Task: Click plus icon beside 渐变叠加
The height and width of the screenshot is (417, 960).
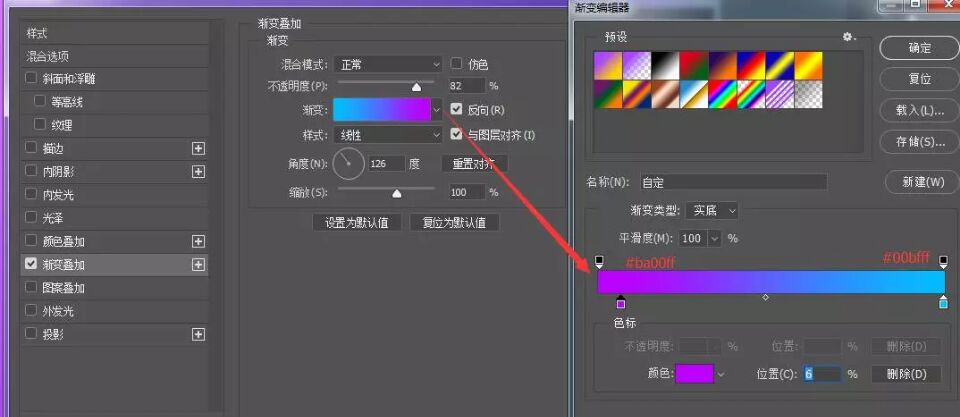Action: pyautogui.click(x=198, y=265)
